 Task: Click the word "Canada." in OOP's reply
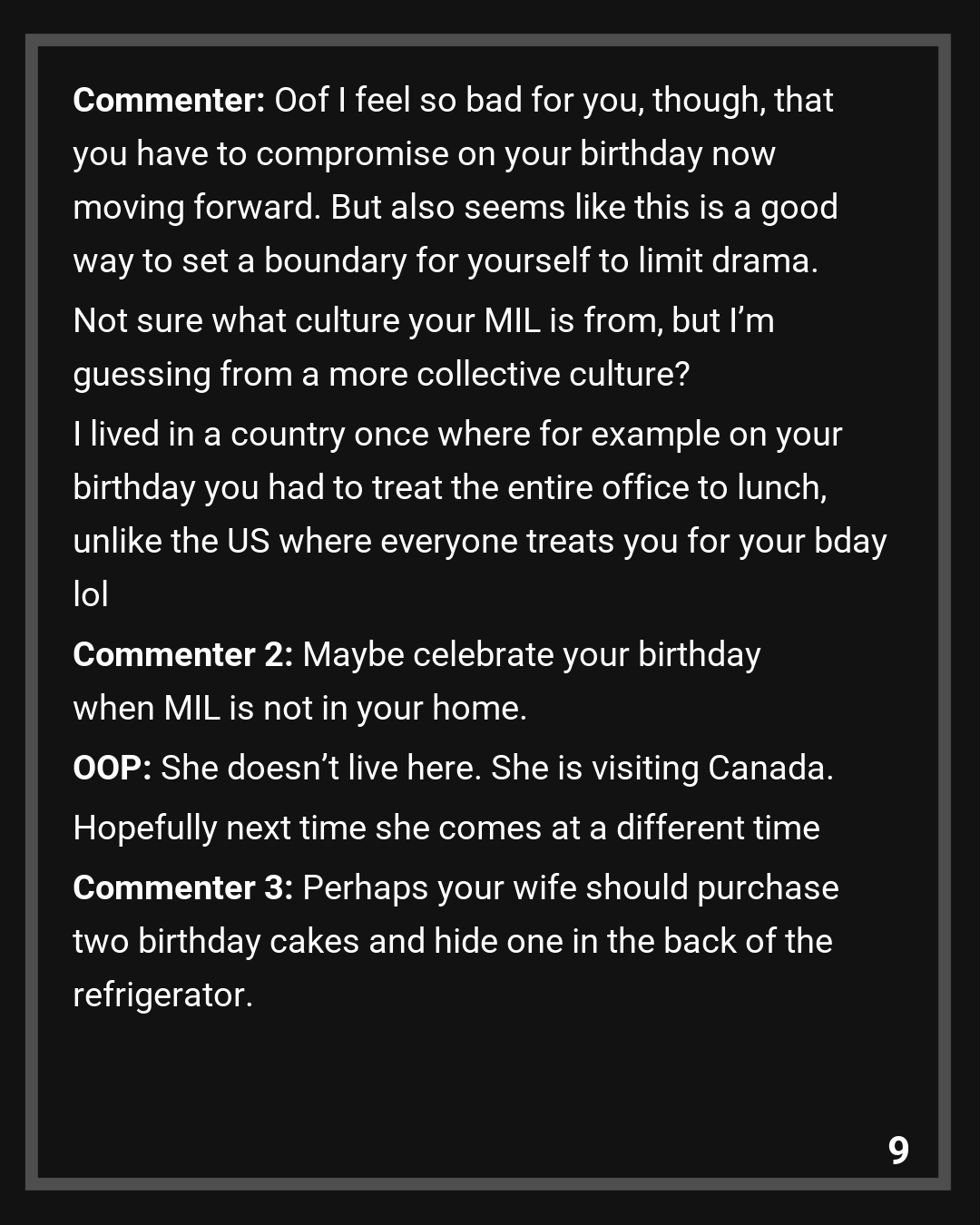coord(770,768)
